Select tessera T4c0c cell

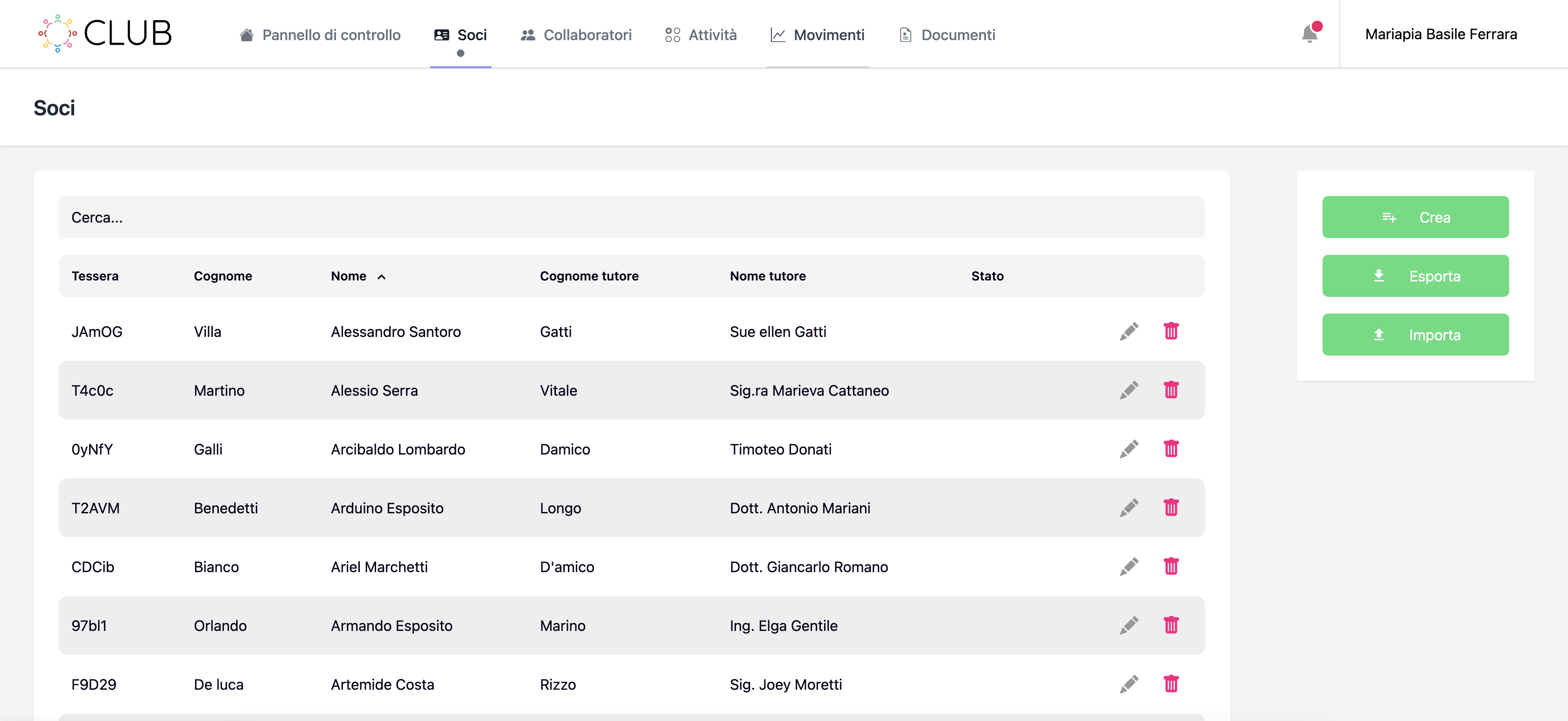[x=92, y=390]
